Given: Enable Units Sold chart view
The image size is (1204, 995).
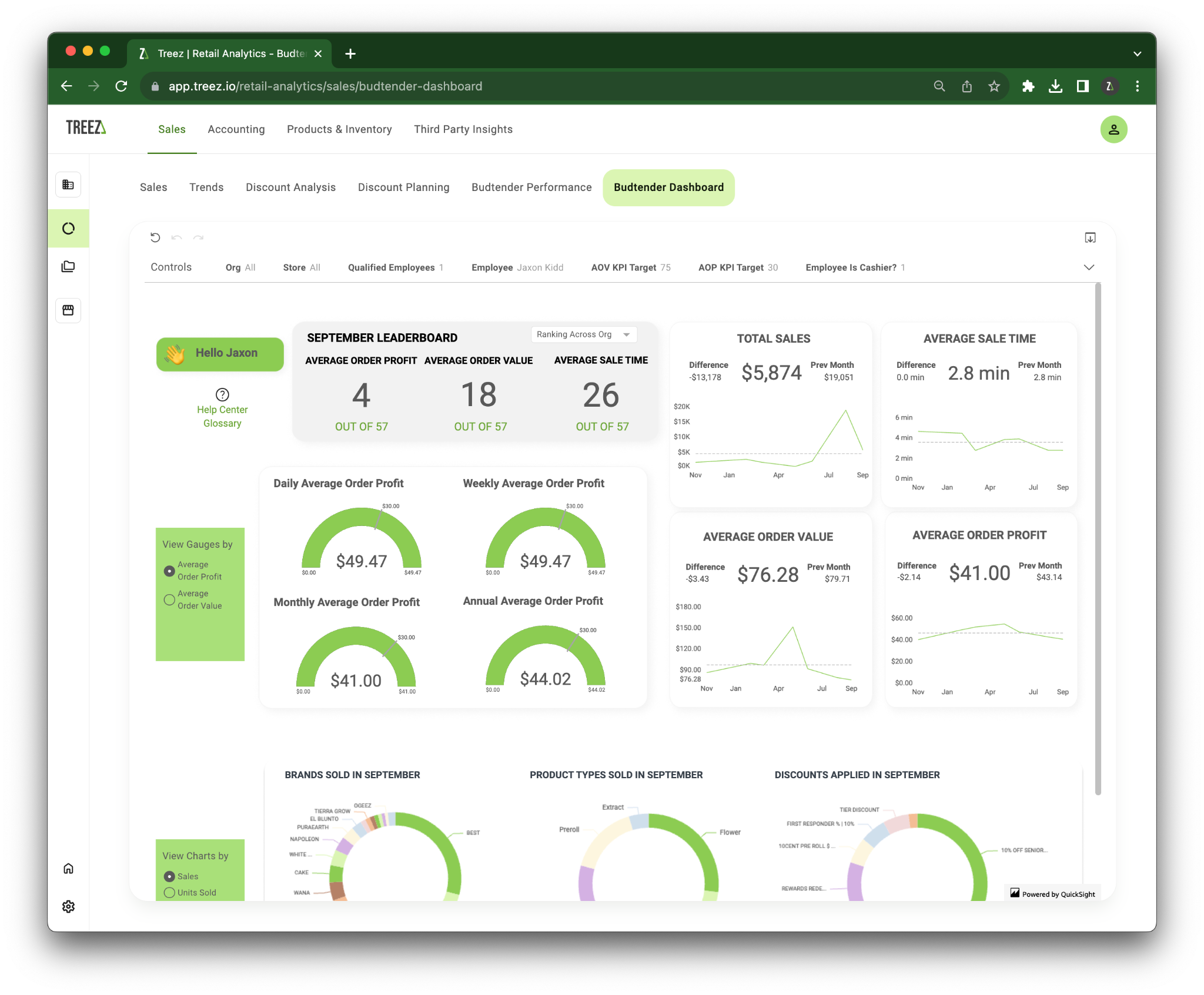Looking at the screenshot, I should (x=169, y=892).
